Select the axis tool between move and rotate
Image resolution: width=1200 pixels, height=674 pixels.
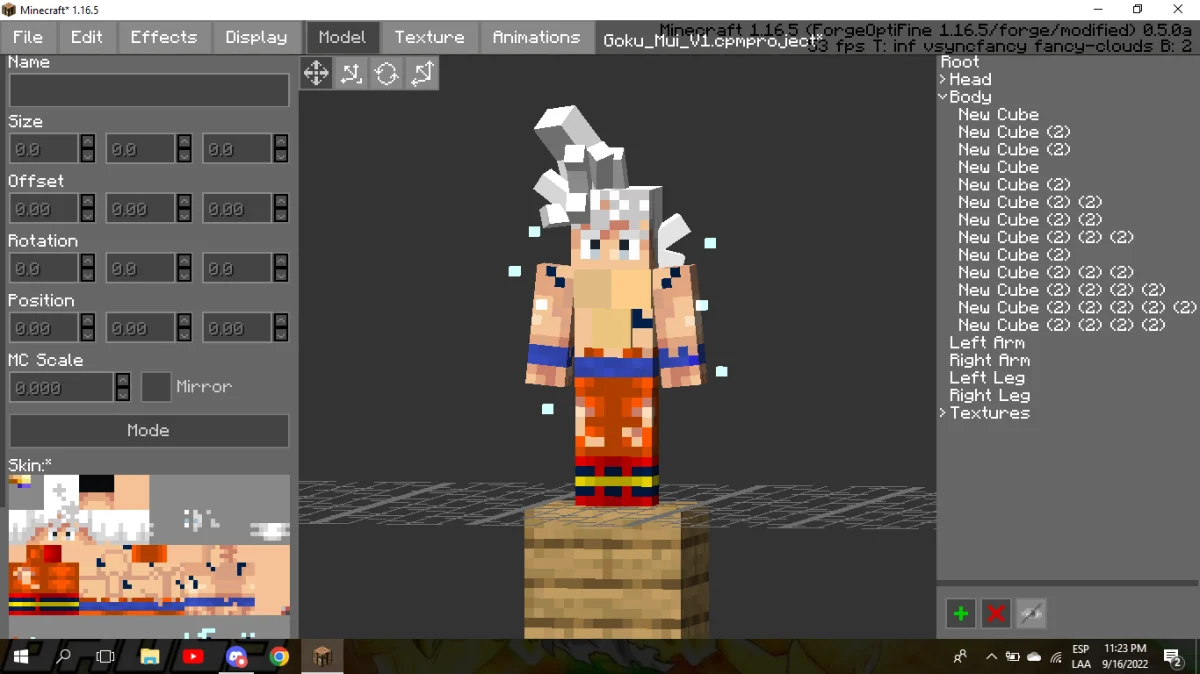tap(351, 73)
